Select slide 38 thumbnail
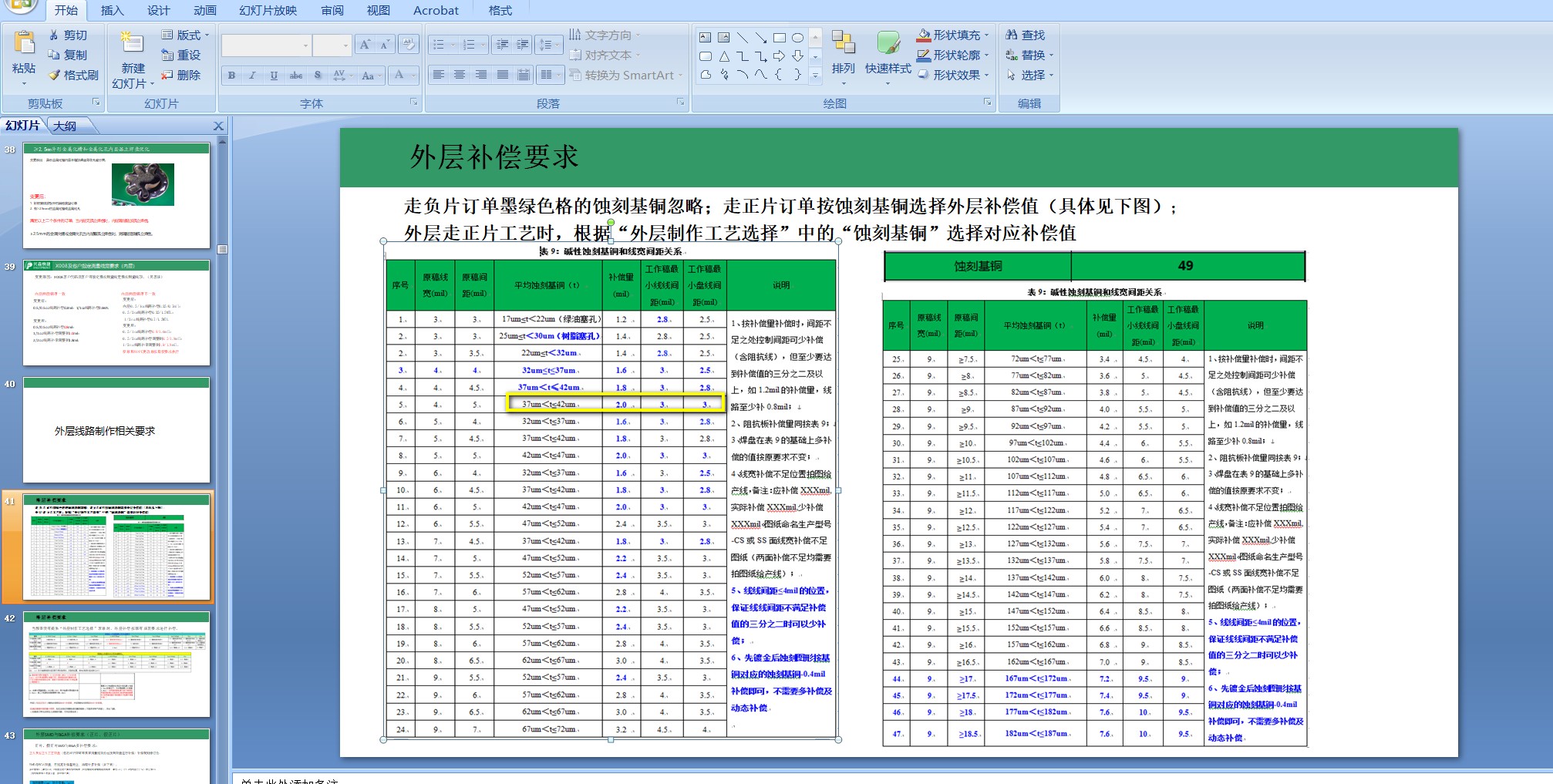This screenshot has height=784, width=1553. click(x=116, y=196)
